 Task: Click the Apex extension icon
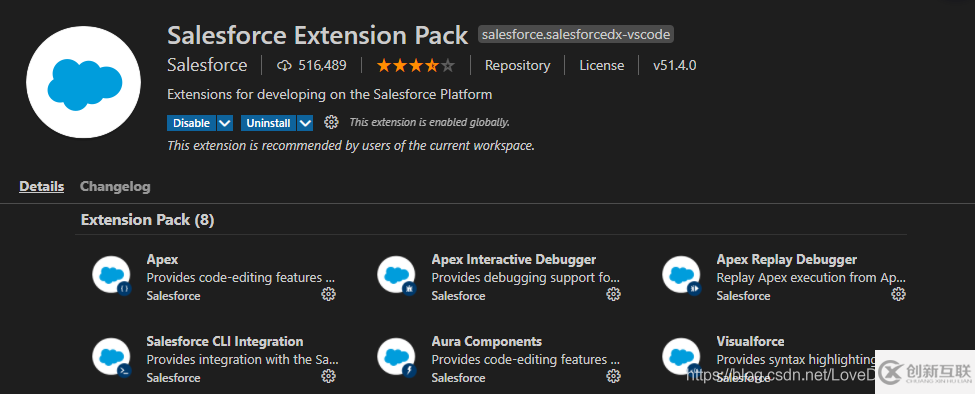111,275
